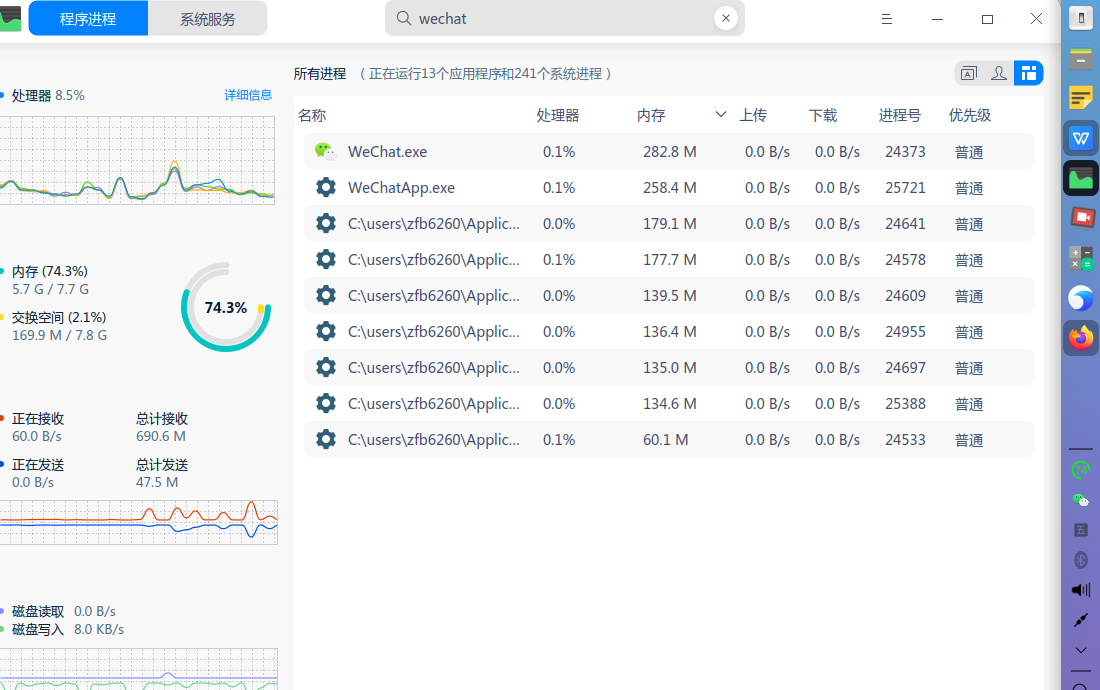
Task: Toggle memory column sort arrow
Action: pos(720,115)
